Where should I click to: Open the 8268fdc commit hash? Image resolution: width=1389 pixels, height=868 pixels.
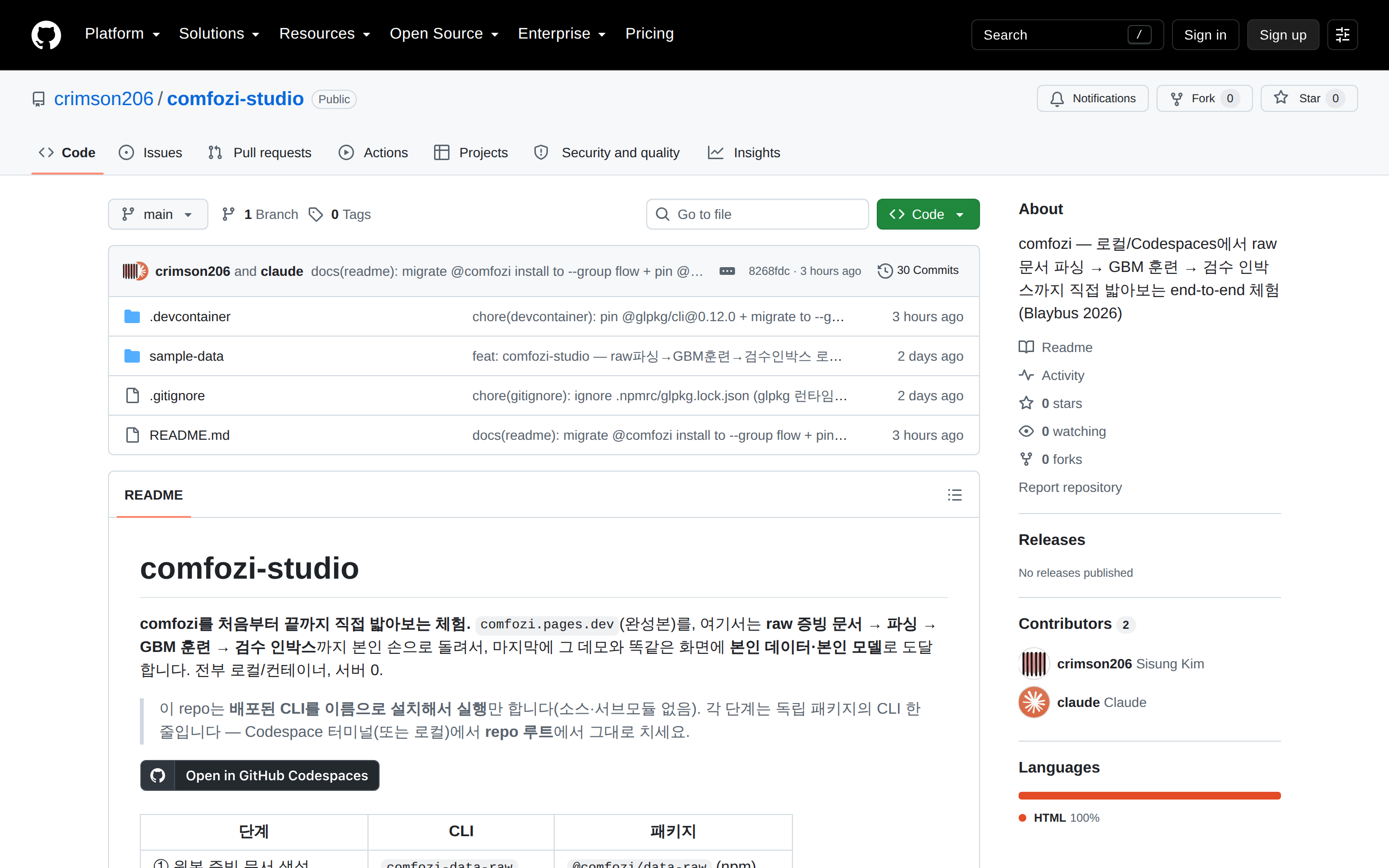769,271
